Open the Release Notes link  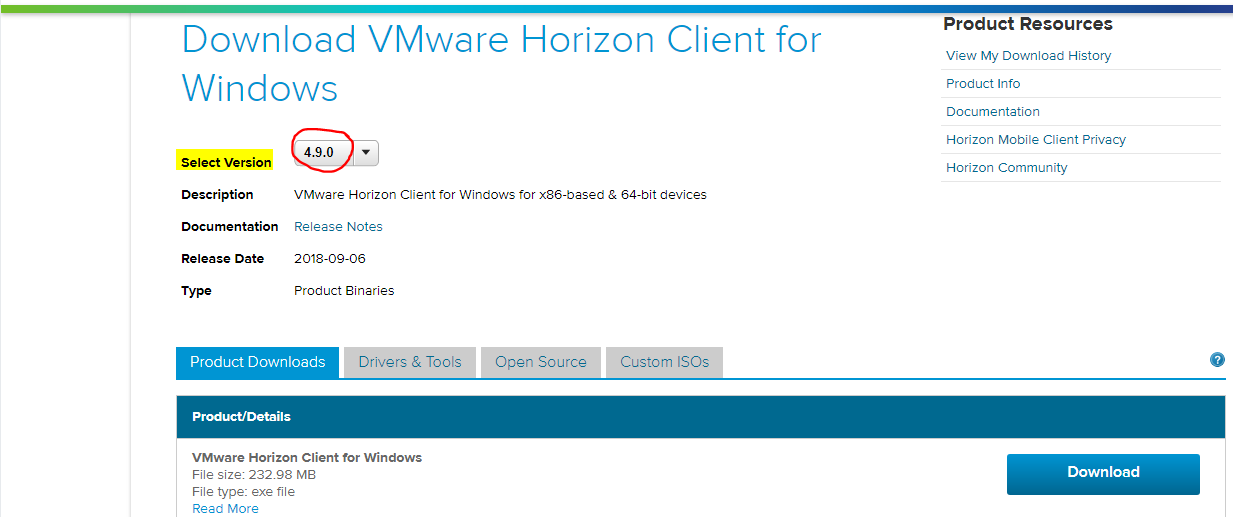coord(338,227)
